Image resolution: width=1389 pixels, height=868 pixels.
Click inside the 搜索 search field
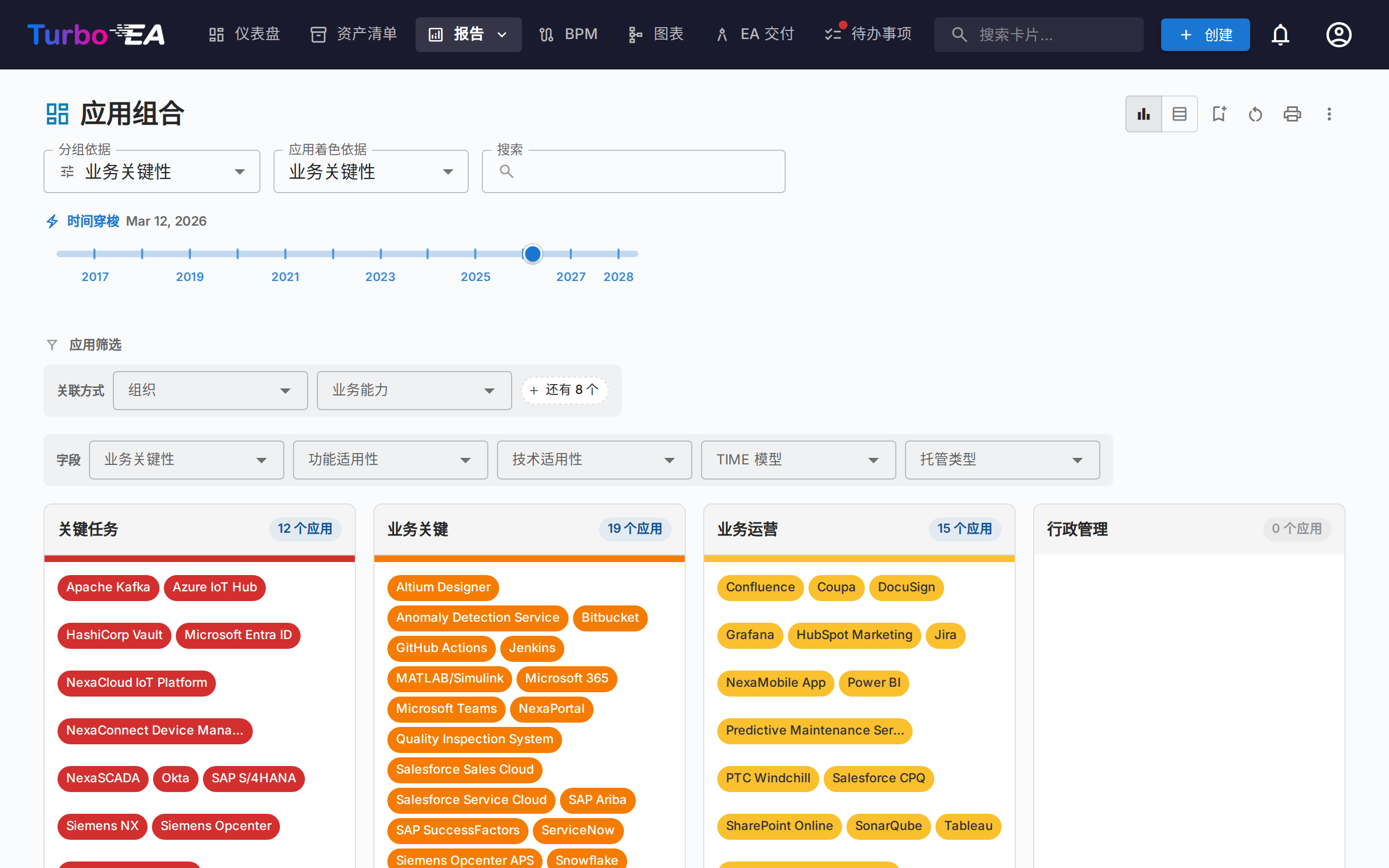coord(632,171)
